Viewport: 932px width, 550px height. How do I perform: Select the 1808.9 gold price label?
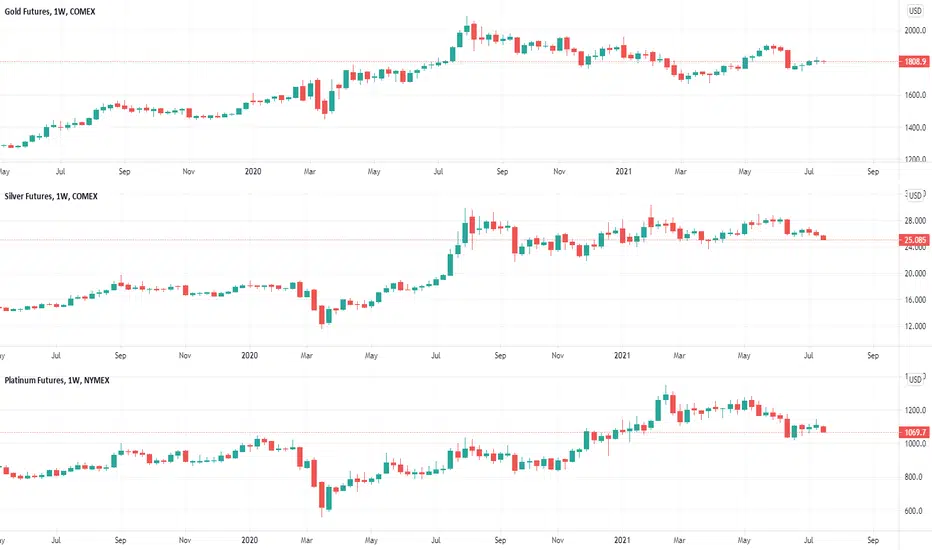pos(914,61)
